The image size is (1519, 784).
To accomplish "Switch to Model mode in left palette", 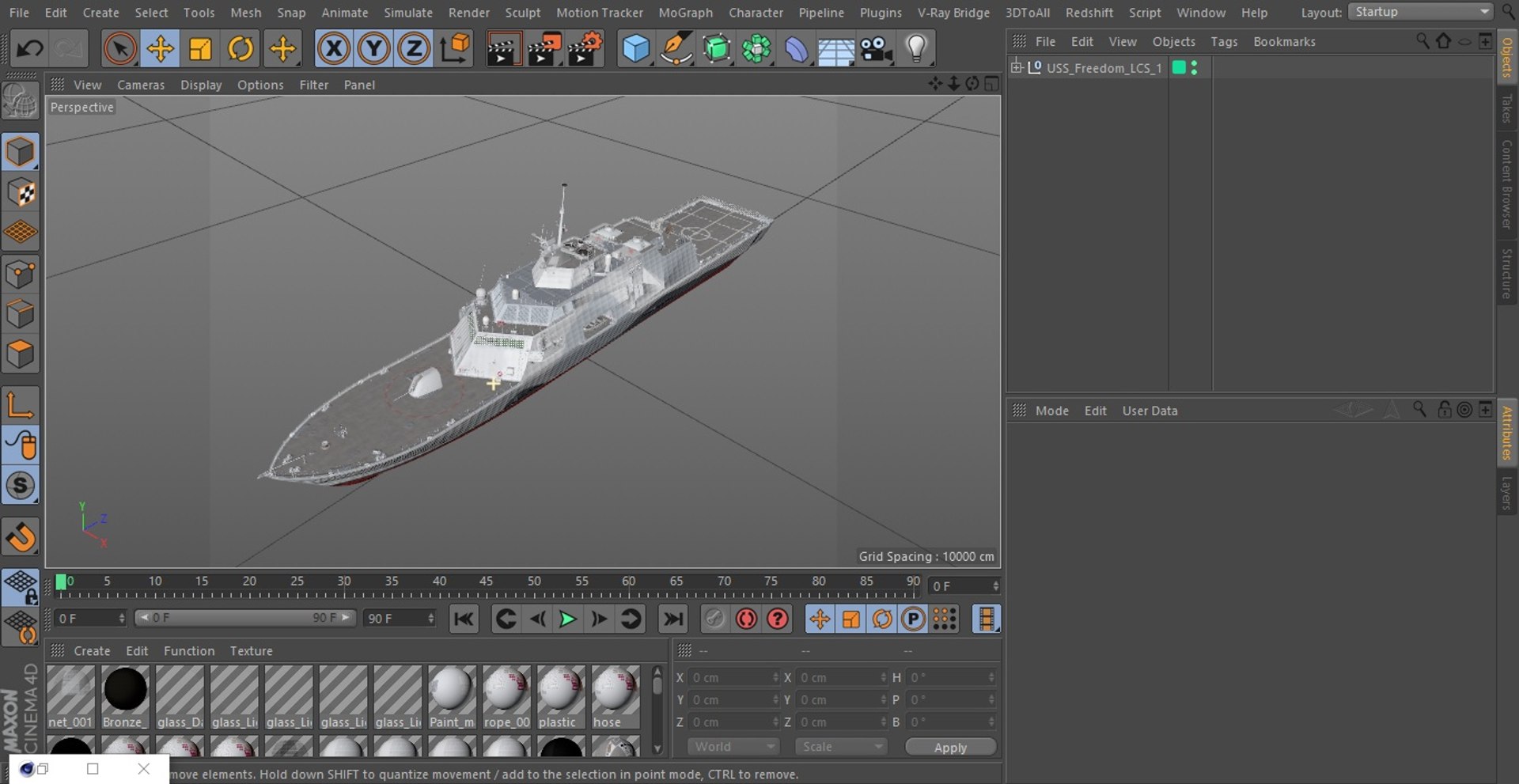I will 21,152.
